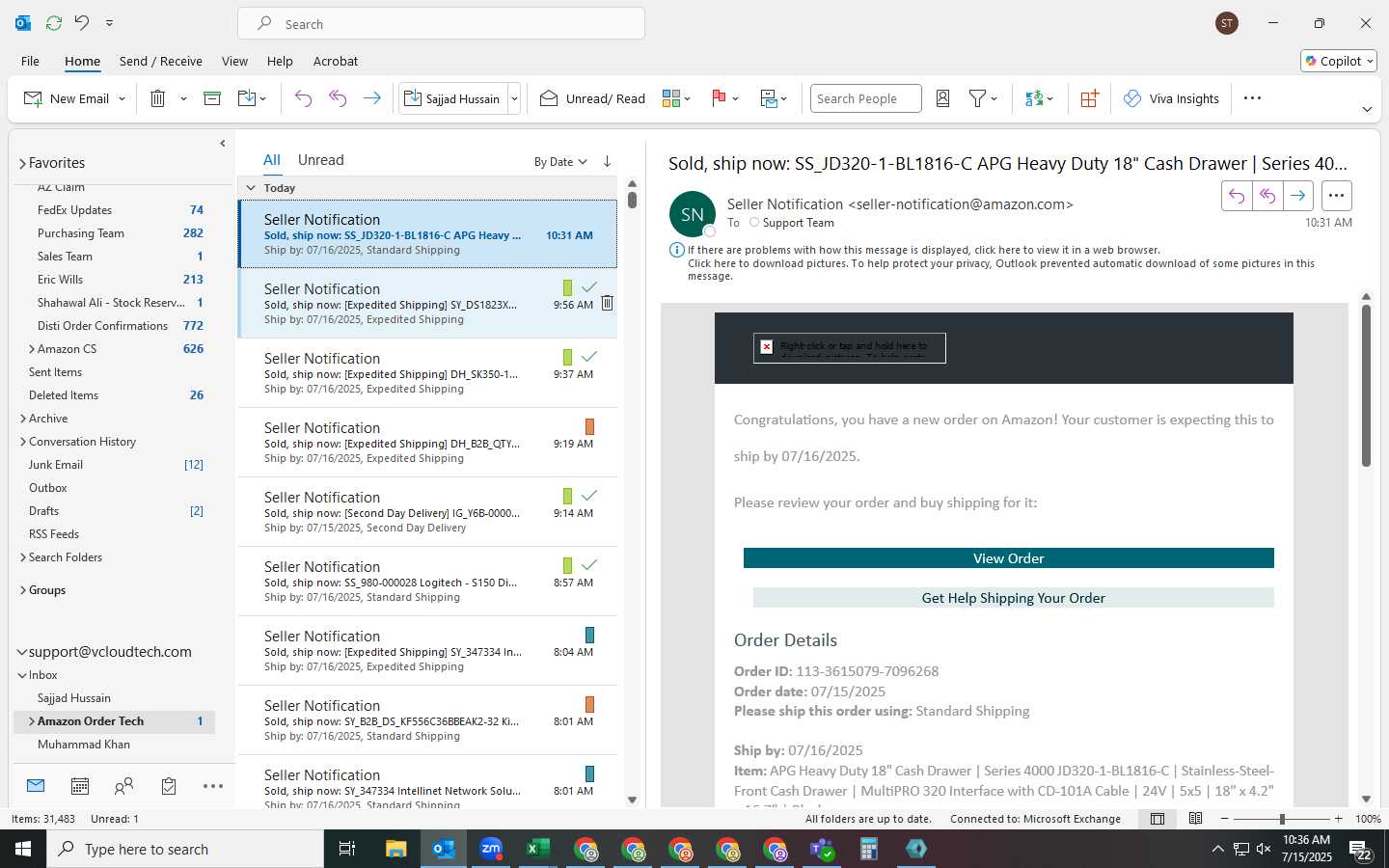Toggle complete checkmark on the 9:56 AM email
This screenshot has height=868, width=1389.
pyautogui.click(x=589, y=286)
